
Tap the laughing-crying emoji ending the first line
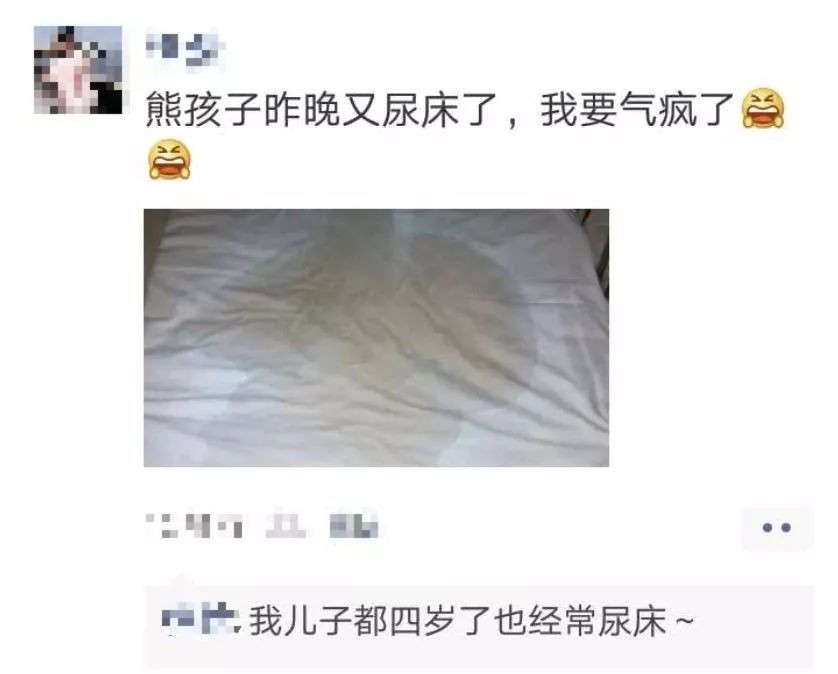(763, 109)
